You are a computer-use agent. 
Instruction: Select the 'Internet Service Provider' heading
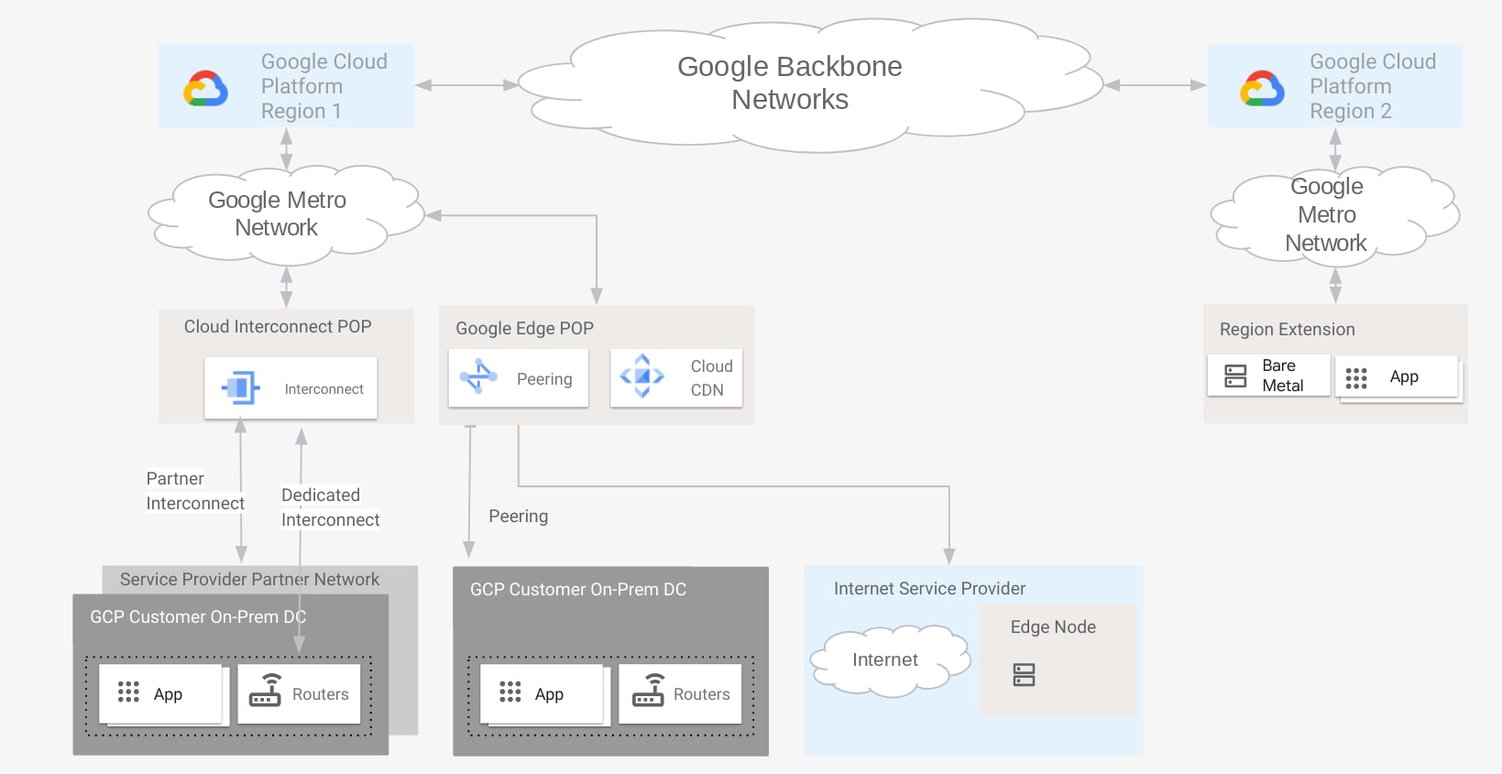tap(930, 588)
